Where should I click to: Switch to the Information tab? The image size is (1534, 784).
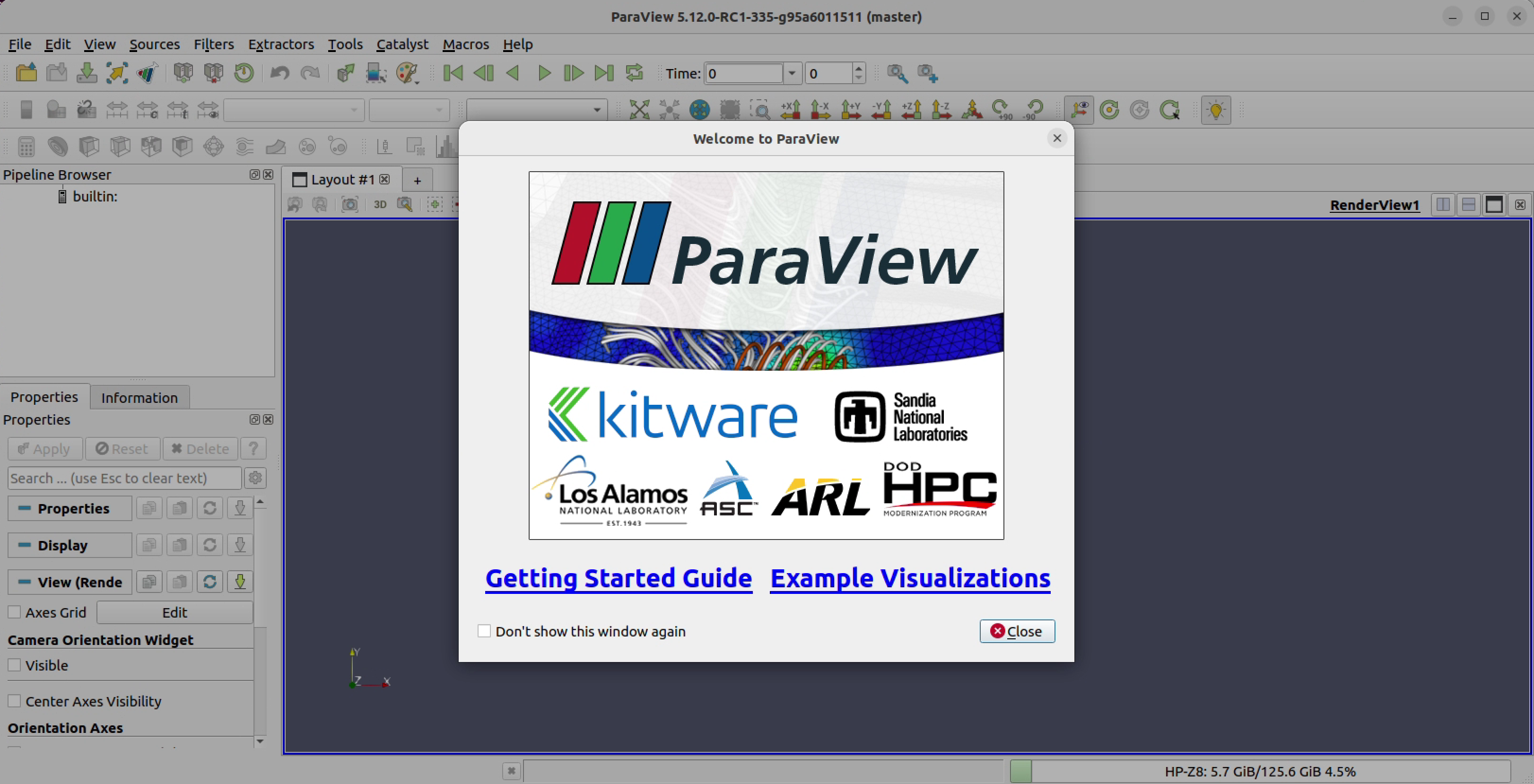(x=139, y=398)
